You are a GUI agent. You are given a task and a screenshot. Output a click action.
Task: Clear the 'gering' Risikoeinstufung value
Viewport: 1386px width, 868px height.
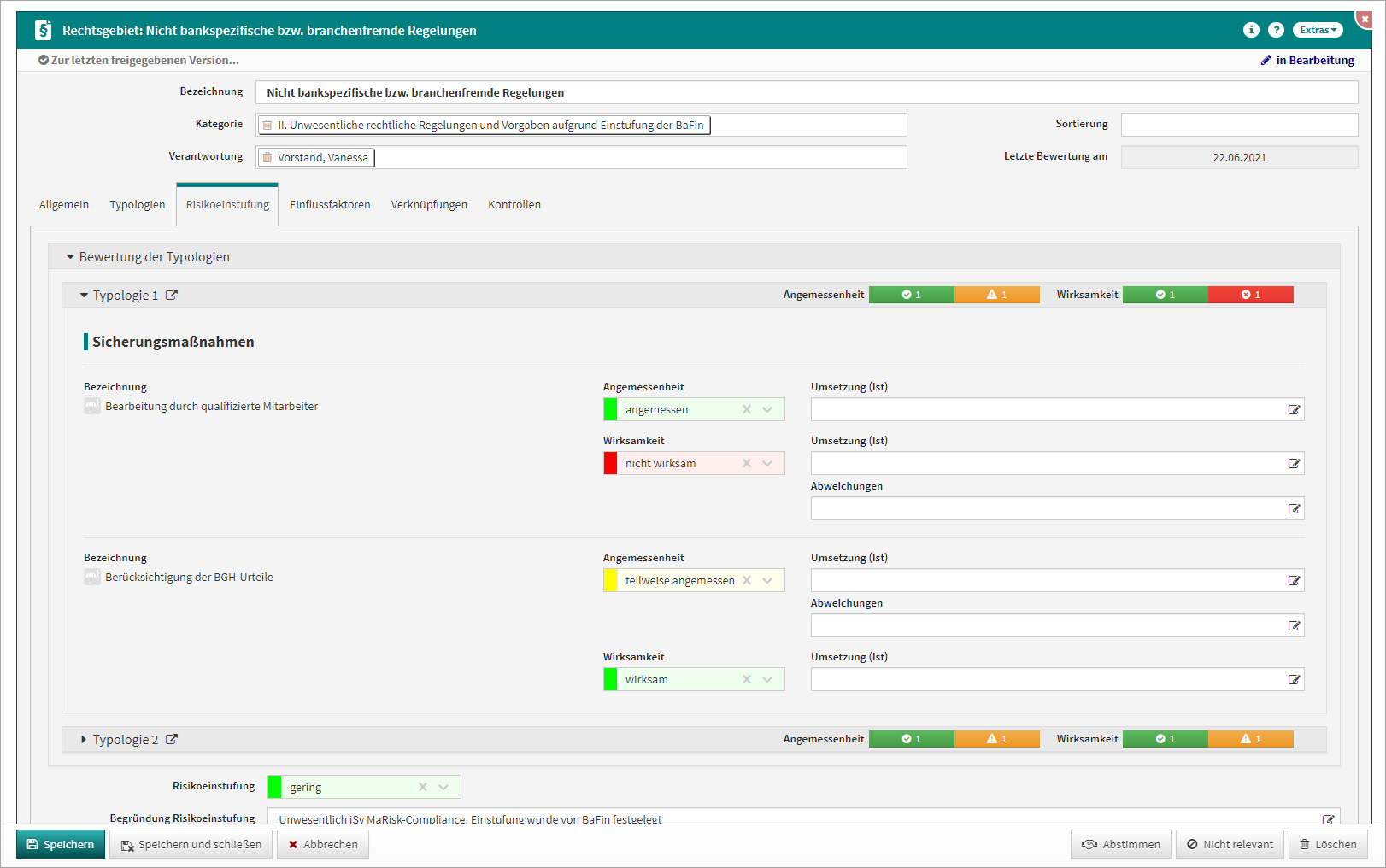point(423,787)
